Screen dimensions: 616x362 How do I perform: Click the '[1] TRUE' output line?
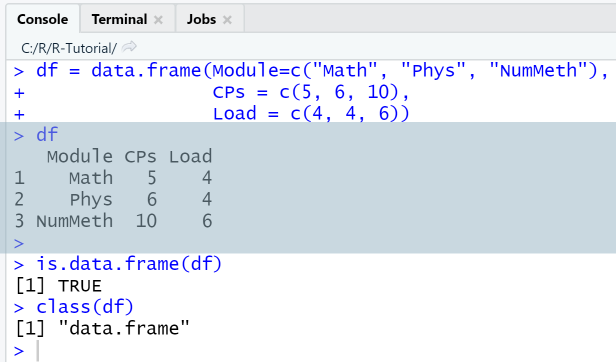(58, 286)
